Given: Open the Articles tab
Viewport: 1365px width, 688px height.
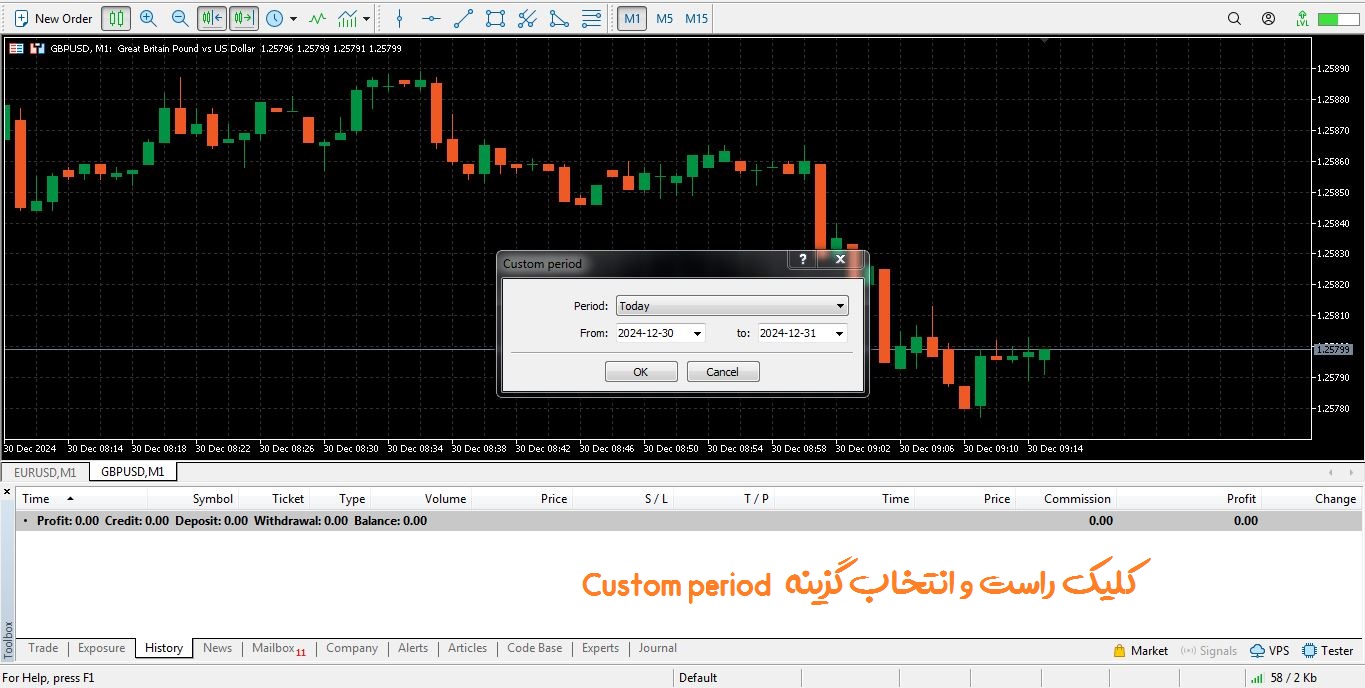Looking at the screenshot, I should [467, 648].
